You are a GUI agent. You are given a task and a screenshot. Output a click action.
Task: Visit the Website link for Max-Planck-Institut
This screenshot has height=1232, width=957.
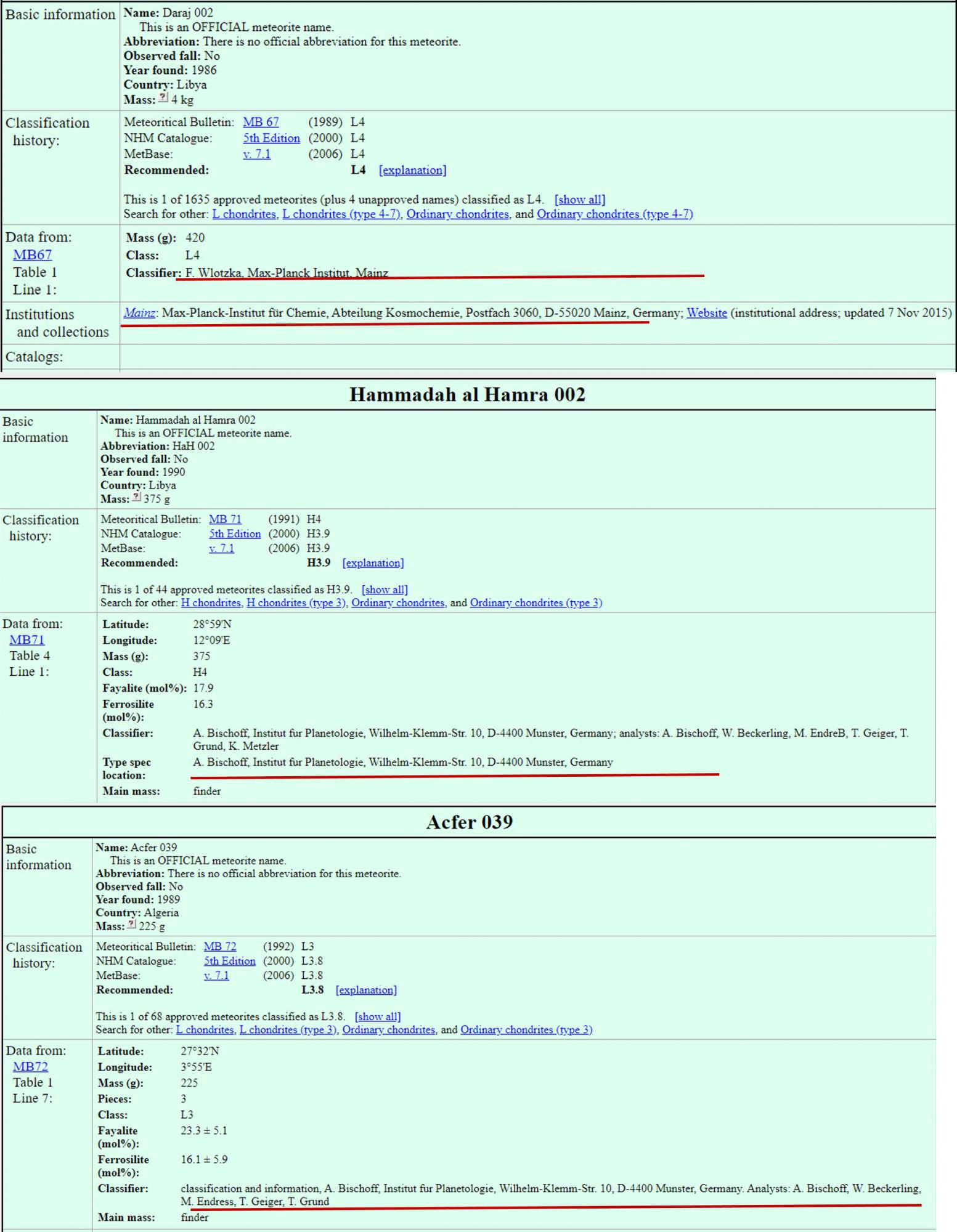pos(706,313)
